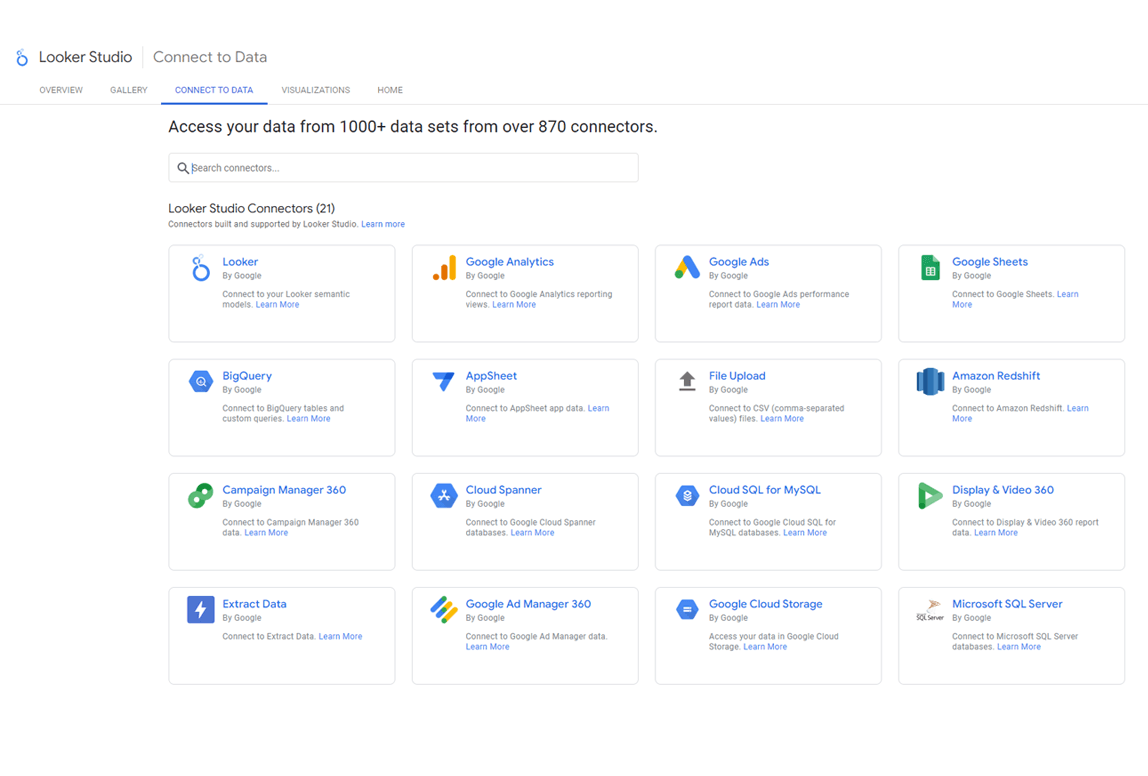This screenshot has height=776, width=1148.
Task: Open the Google Analytics title link
Action: tap(510, 261)
